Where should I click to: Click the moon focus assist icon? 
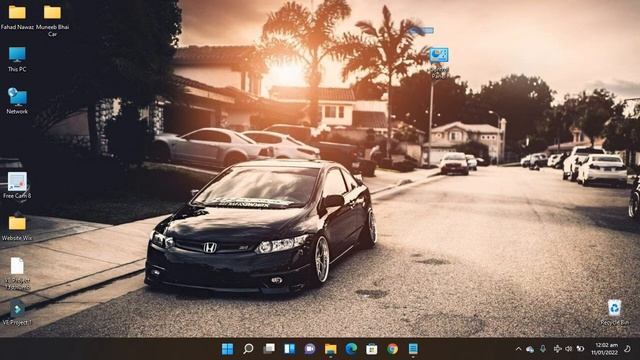(x=627, y=349)
